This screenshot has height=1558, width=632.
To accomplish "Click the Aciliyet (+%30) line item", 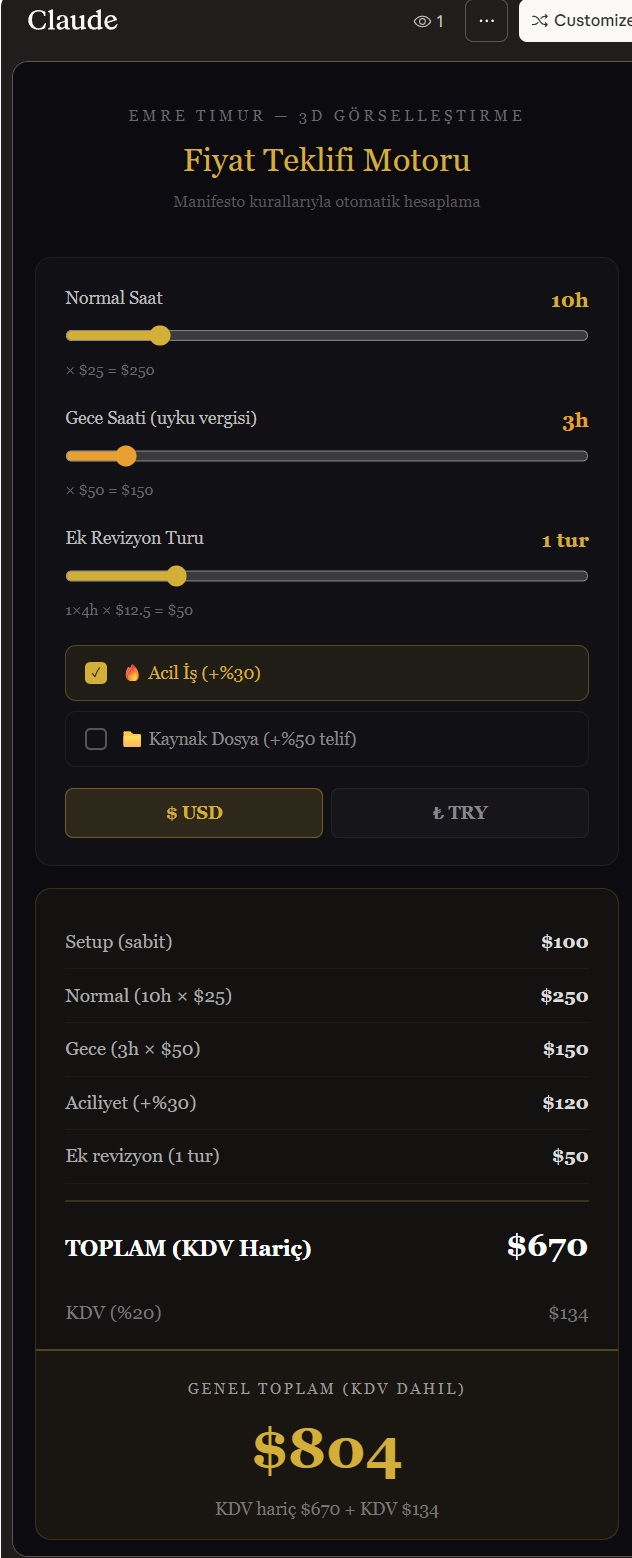I will pos(131,1103).
